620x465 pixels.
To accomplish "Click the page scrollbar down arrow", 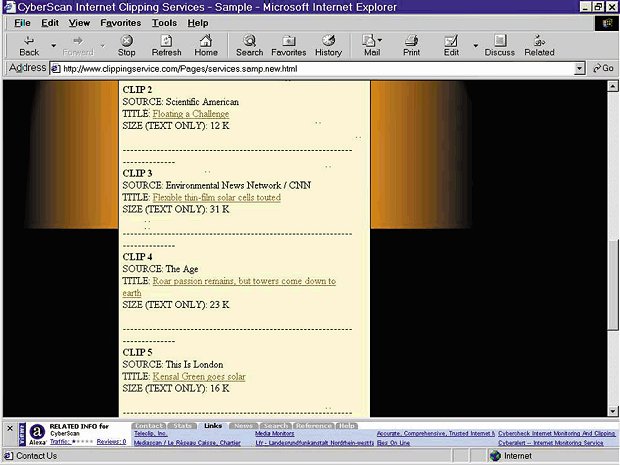I will point(612,411).
